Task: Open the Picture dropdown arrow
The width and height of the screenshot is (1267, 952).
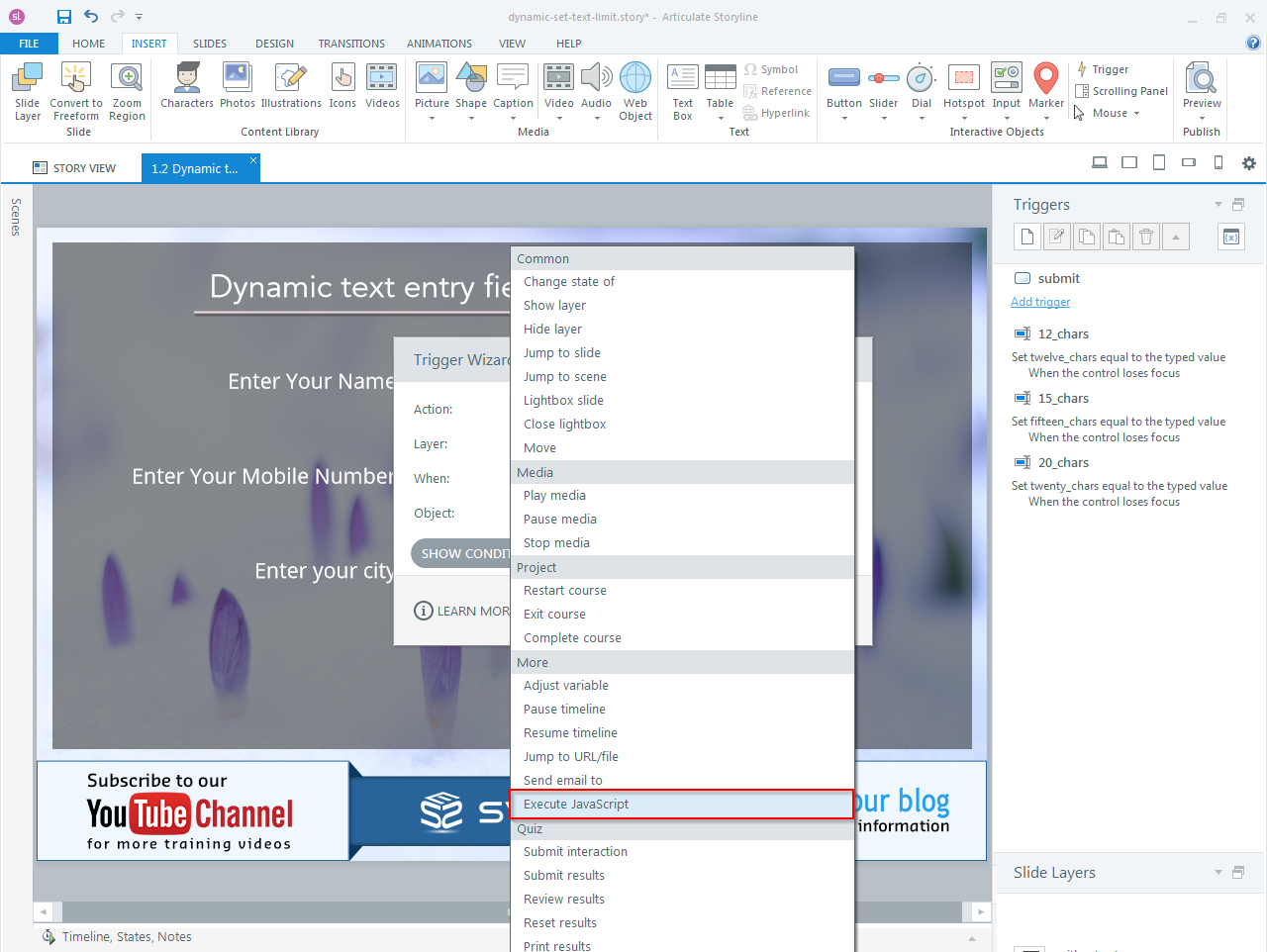Action: (x=432, y=119)
